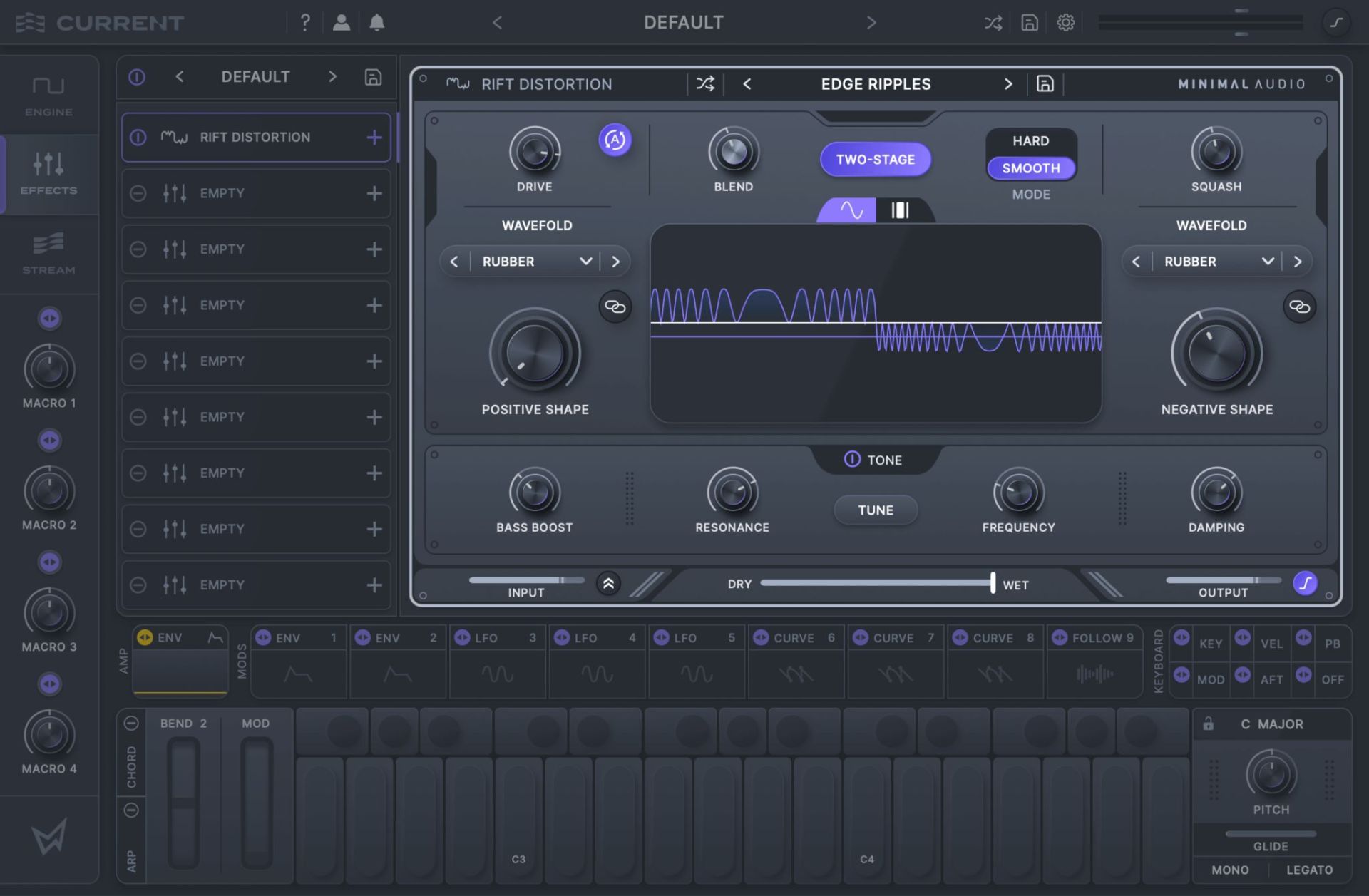Open the ENGINE tab

(x=48, y=96)
